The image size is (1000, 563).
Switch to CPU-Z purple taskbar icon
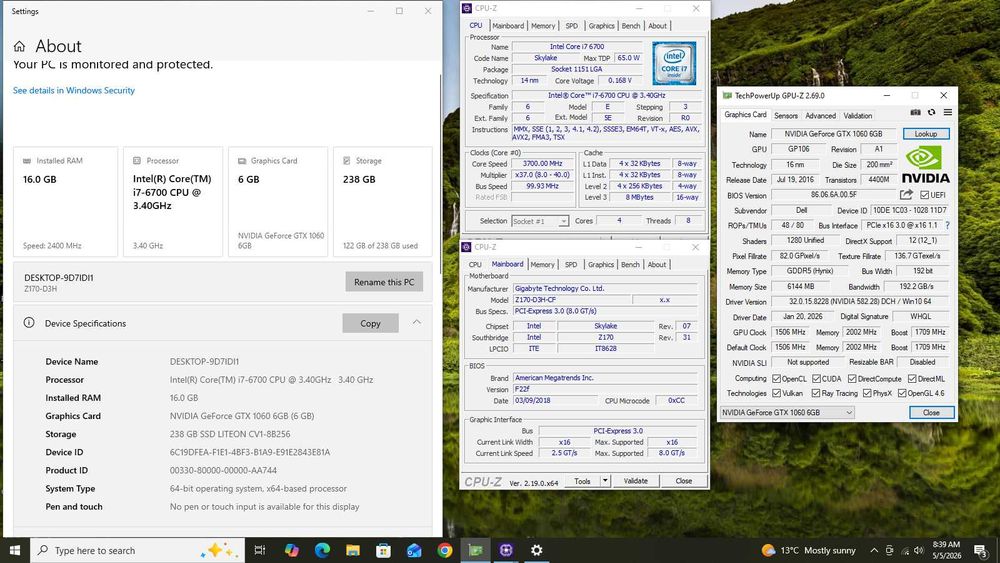[506, 550]
